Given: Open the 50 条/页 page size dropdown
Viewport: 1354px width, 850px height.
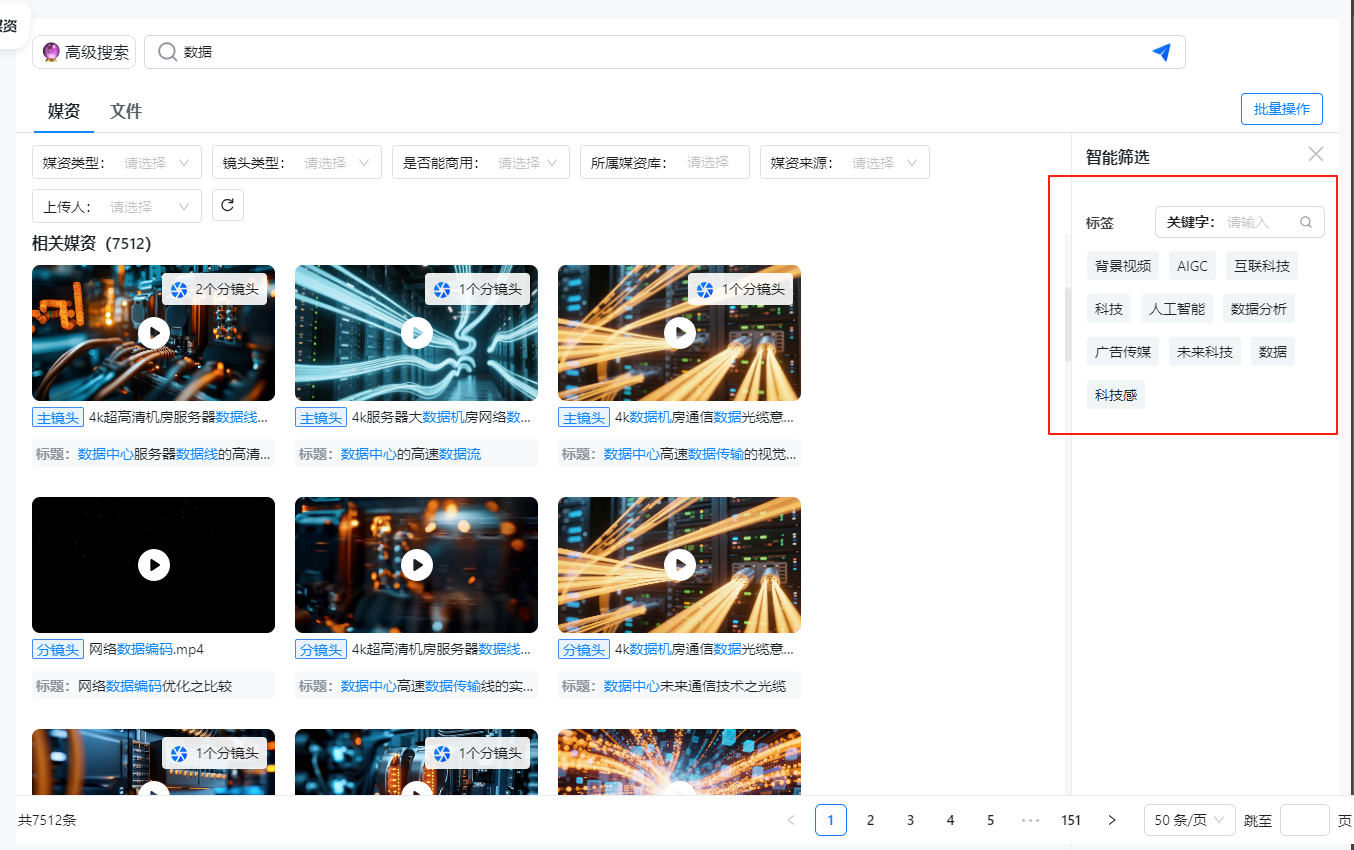Looking at the screenshot, I should click(1190, 820).
